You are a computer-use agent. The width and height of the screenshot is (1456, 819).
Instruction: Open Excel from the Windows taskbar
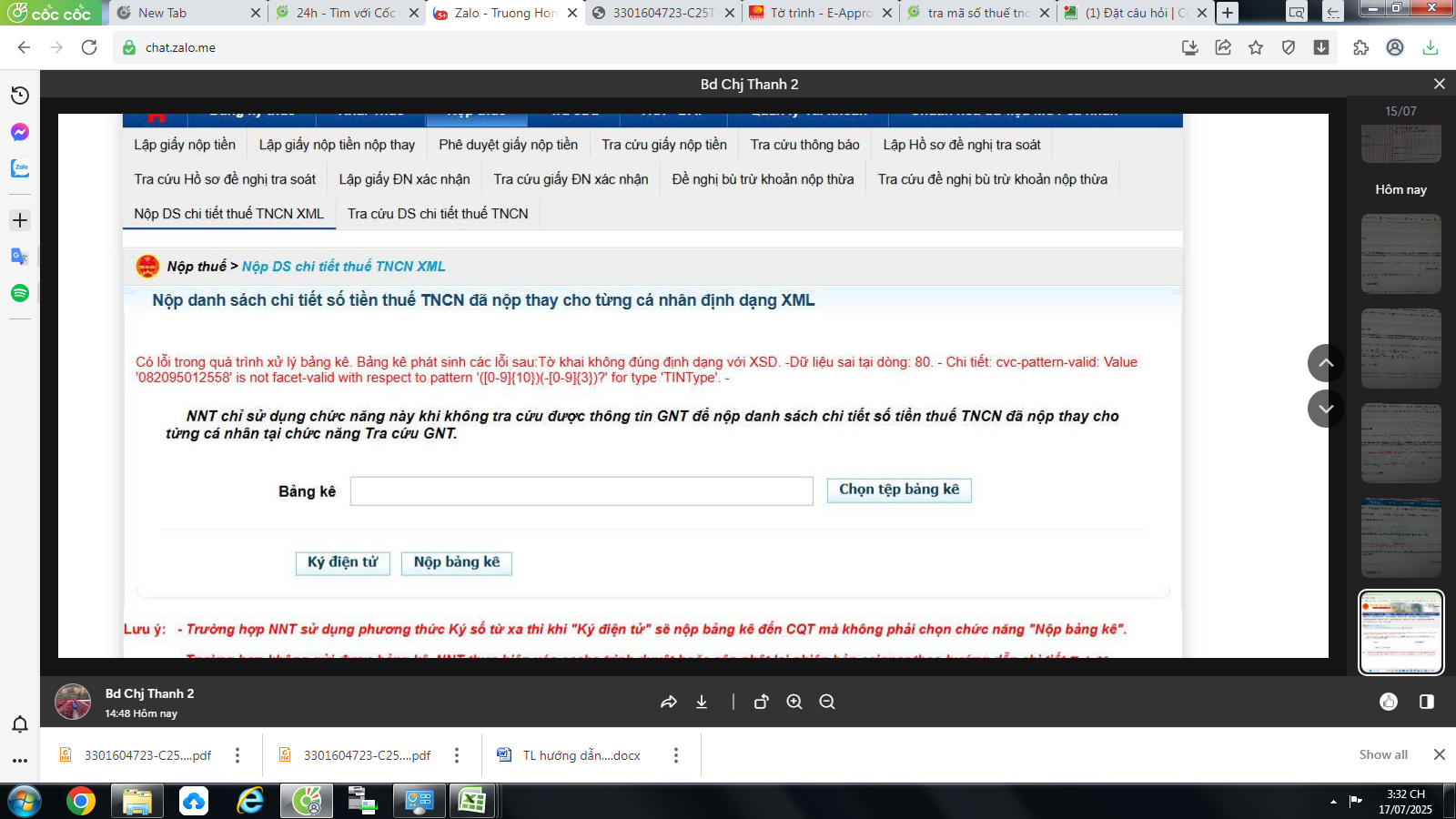471,801
